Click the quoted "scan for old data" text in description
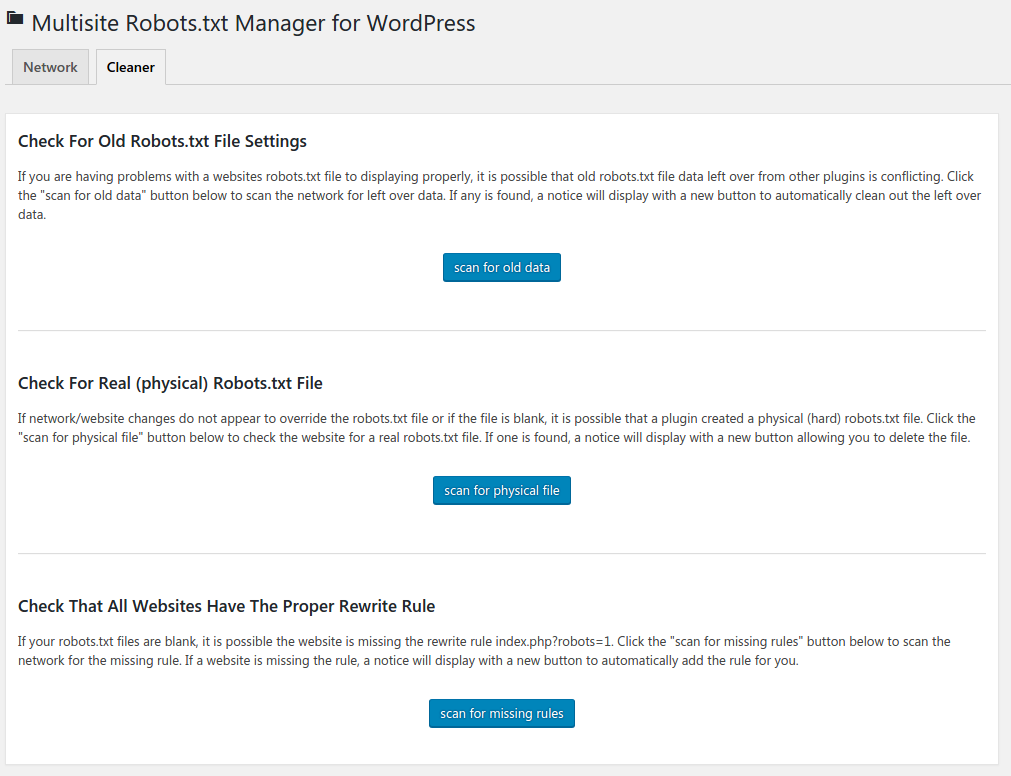This screenshot has width=1011, height=776. tap(98, 195)
